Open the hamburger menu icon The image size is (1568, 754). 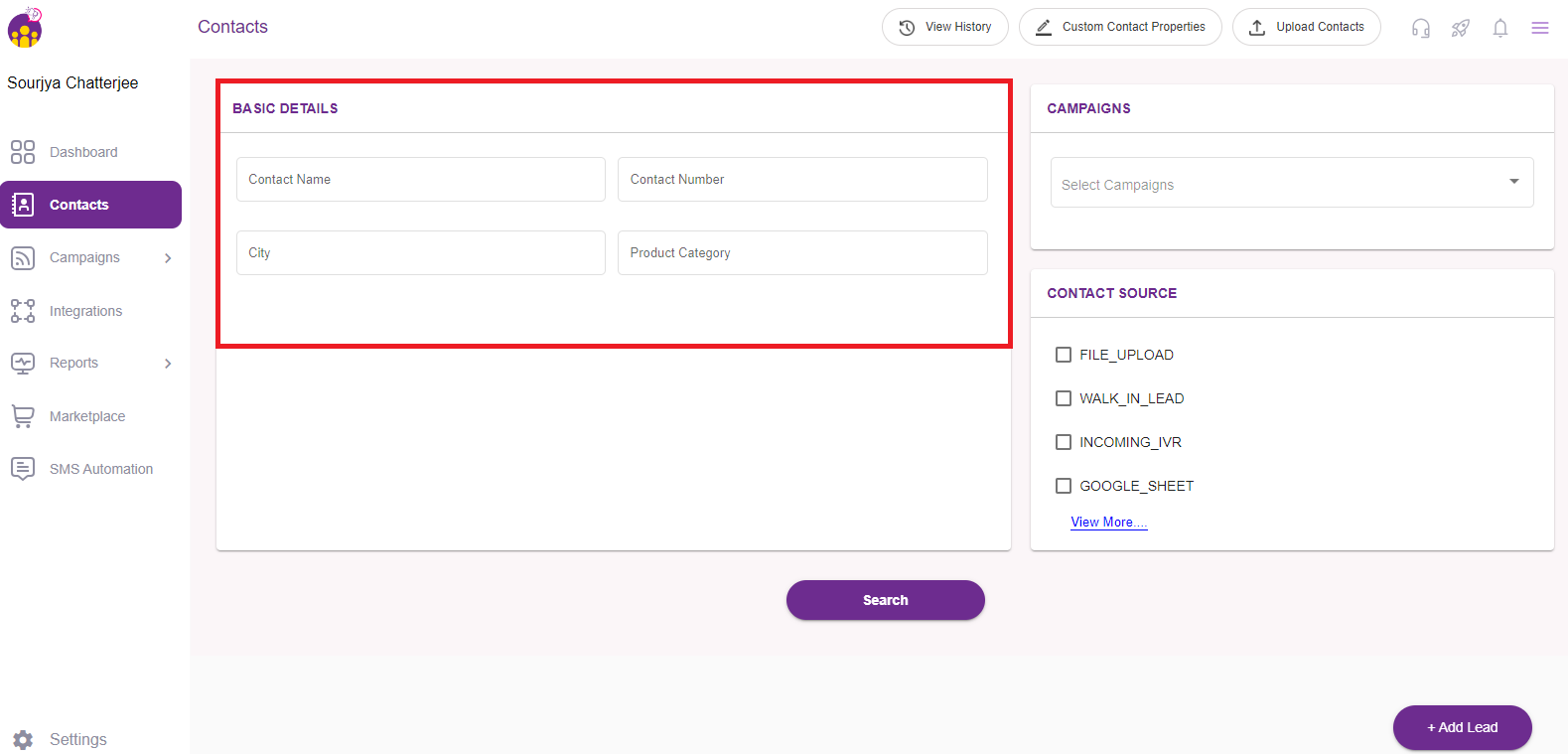1539,28
